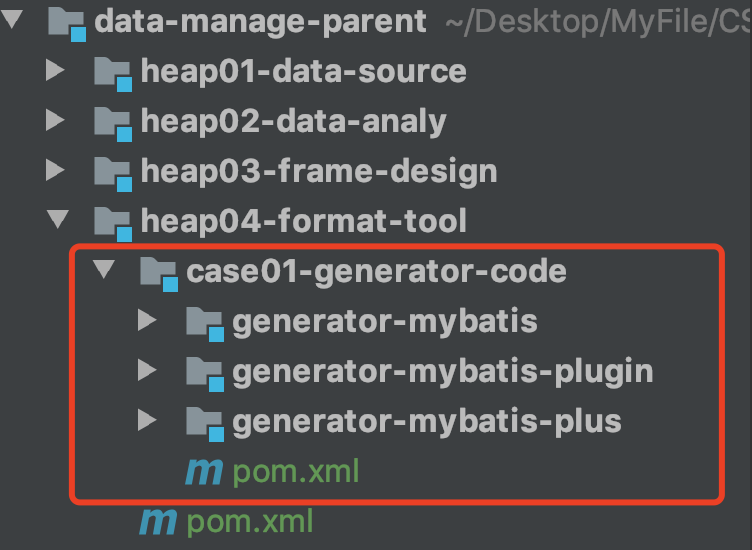Click the generator-mybatis-plugin folder icon
This screenshot has height=550, width=752.
(204, 372)
